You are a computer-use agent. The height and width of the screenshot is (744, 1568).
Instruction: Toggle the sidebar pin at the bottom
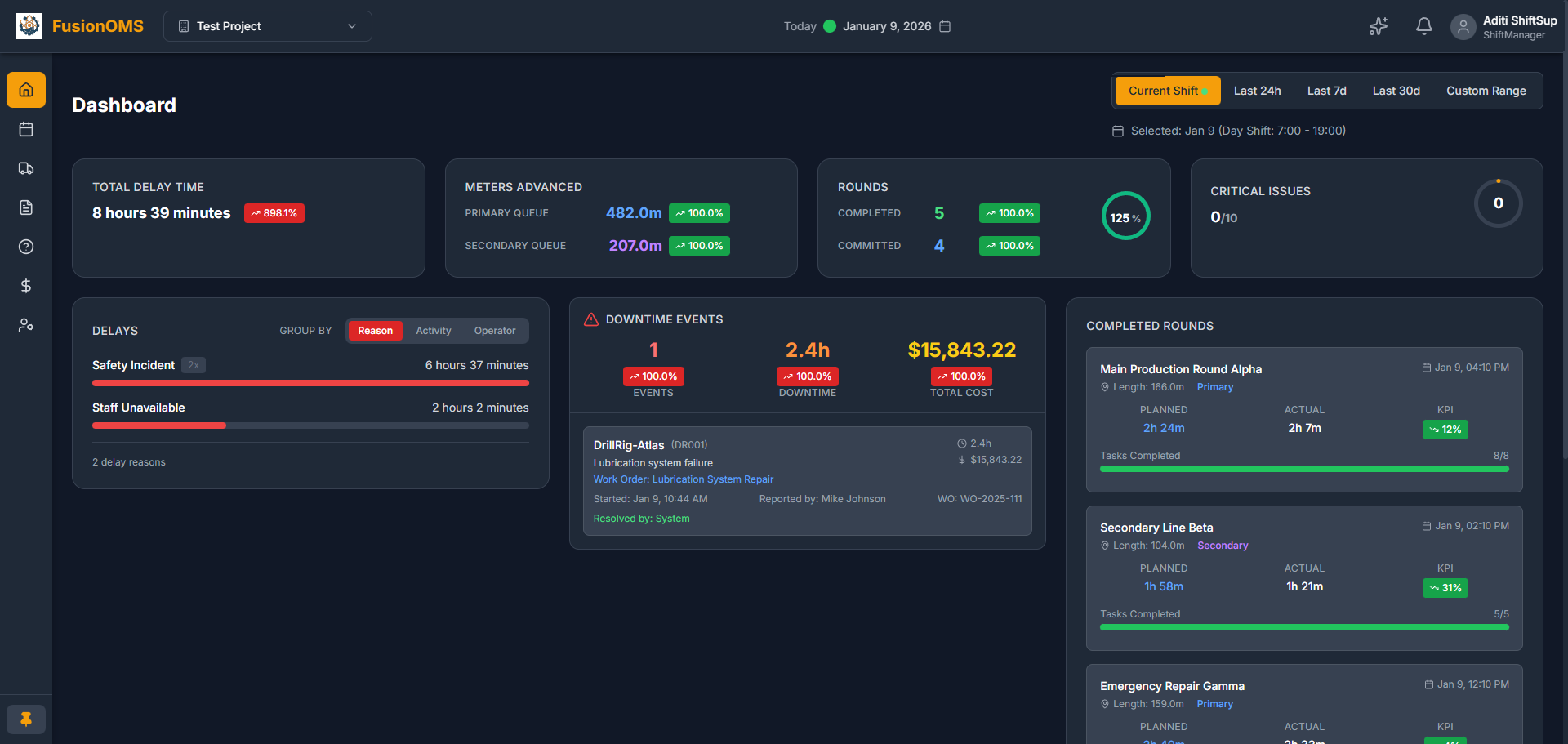pos(26,719)
